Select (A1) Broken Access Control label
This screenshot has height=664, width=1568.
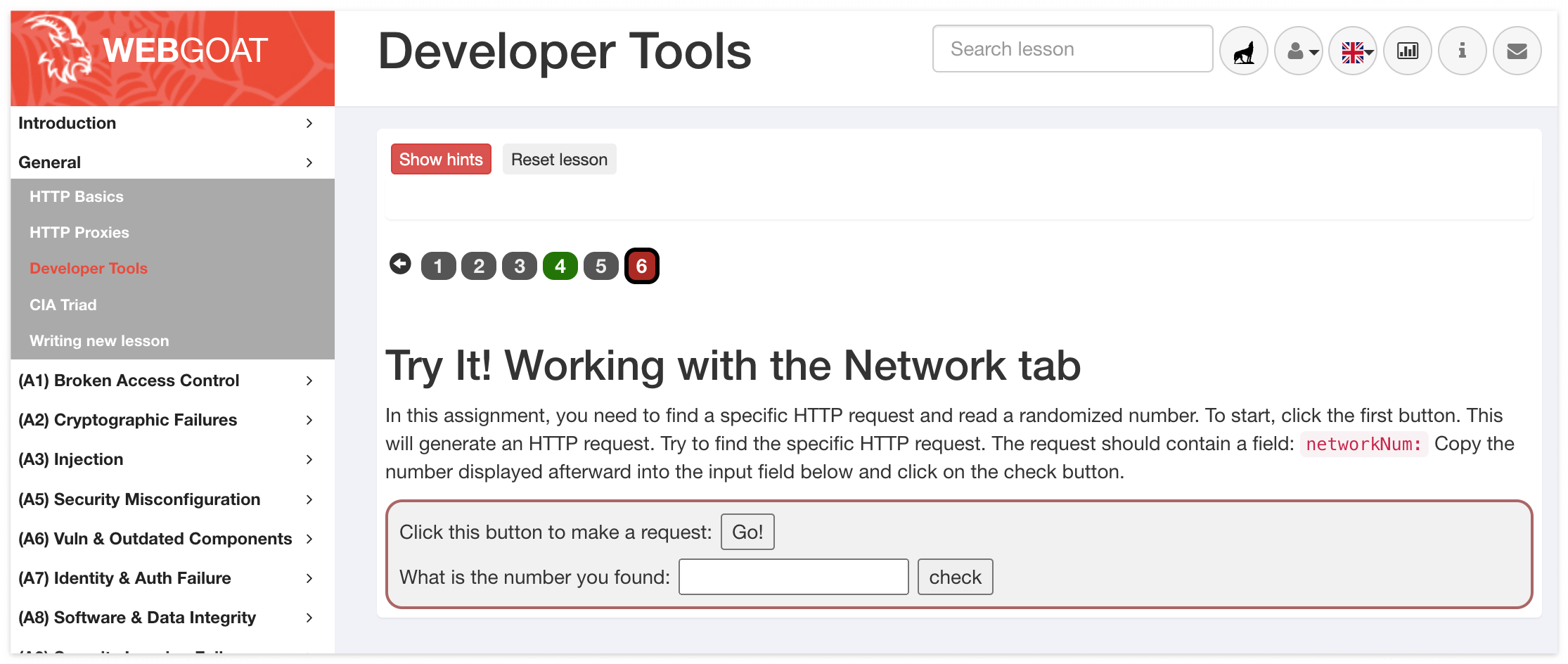[x=129, y=381]
